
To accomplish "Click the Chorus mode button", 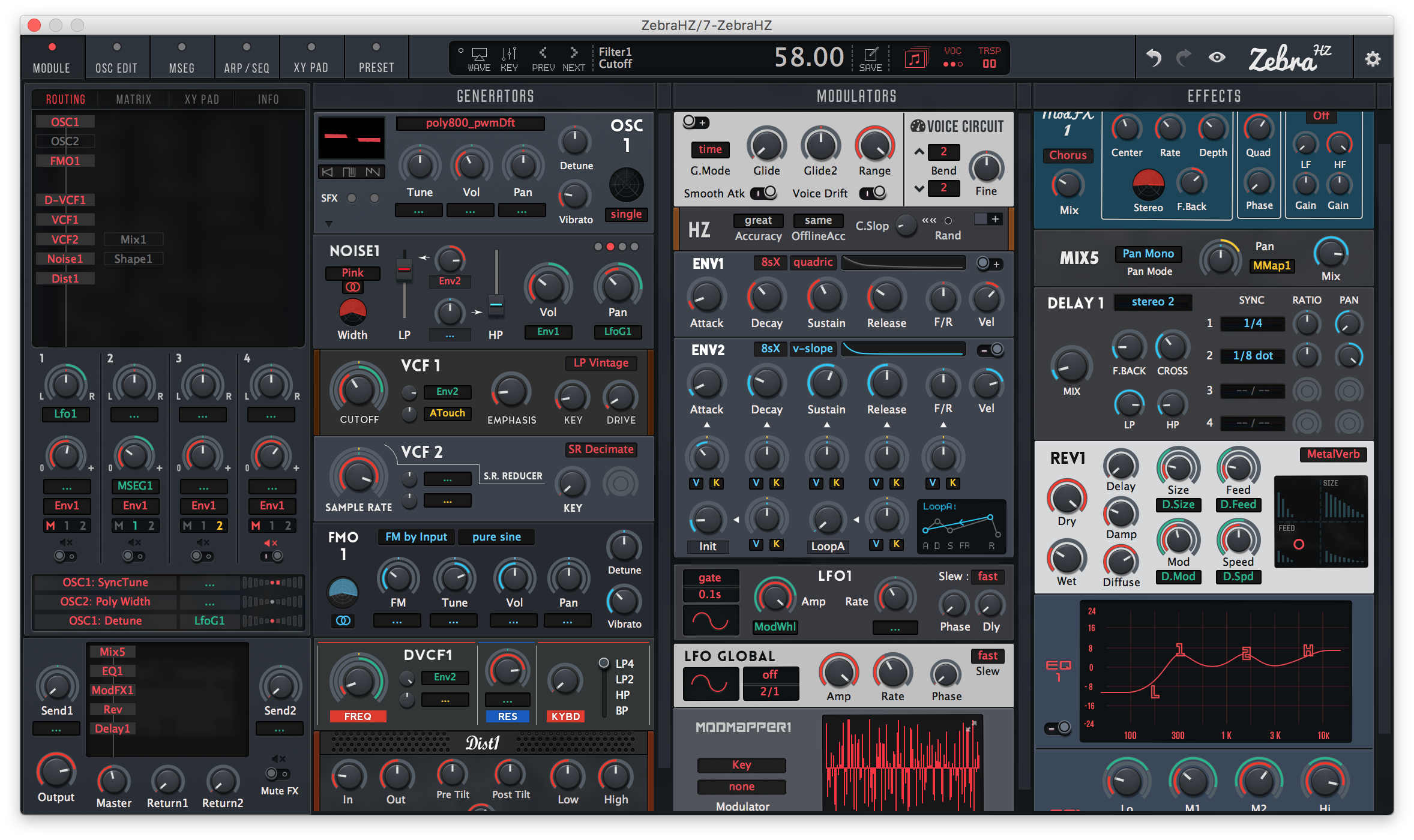I will [x=1068, y=155].
